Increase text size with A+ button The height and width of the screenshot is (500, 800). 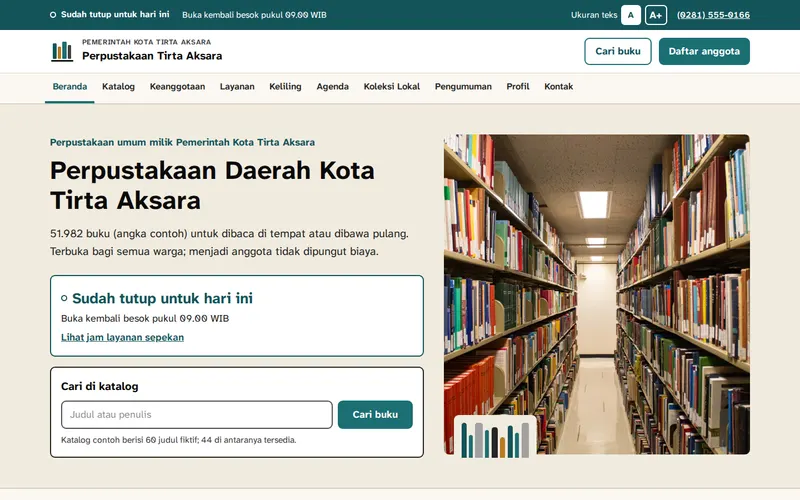click(x=656, y=15)
